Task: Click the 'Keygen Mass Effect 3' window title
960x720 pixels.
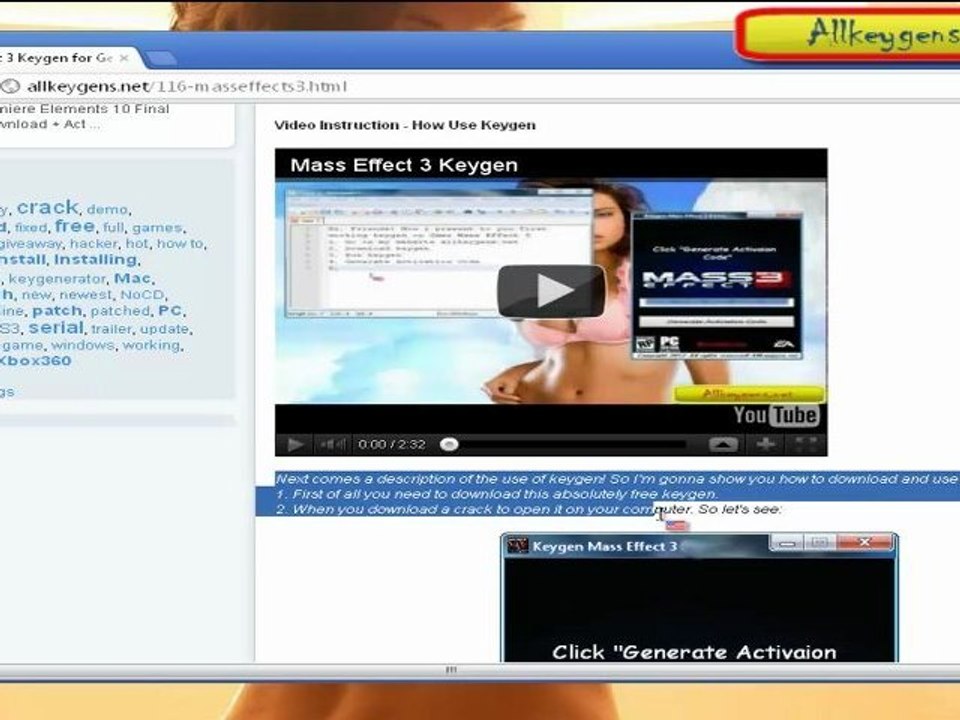Action: click(604, 546)
